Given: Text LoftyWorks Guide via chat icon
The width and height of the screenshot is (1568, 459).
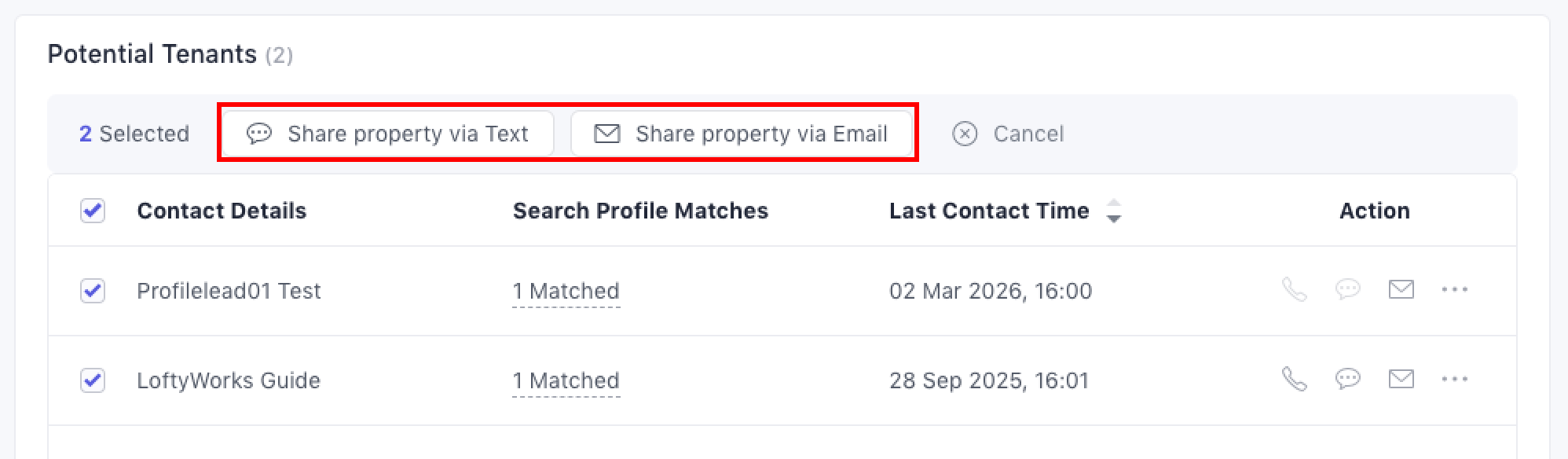Looking at the screenshot, I should pos(1347,380).
